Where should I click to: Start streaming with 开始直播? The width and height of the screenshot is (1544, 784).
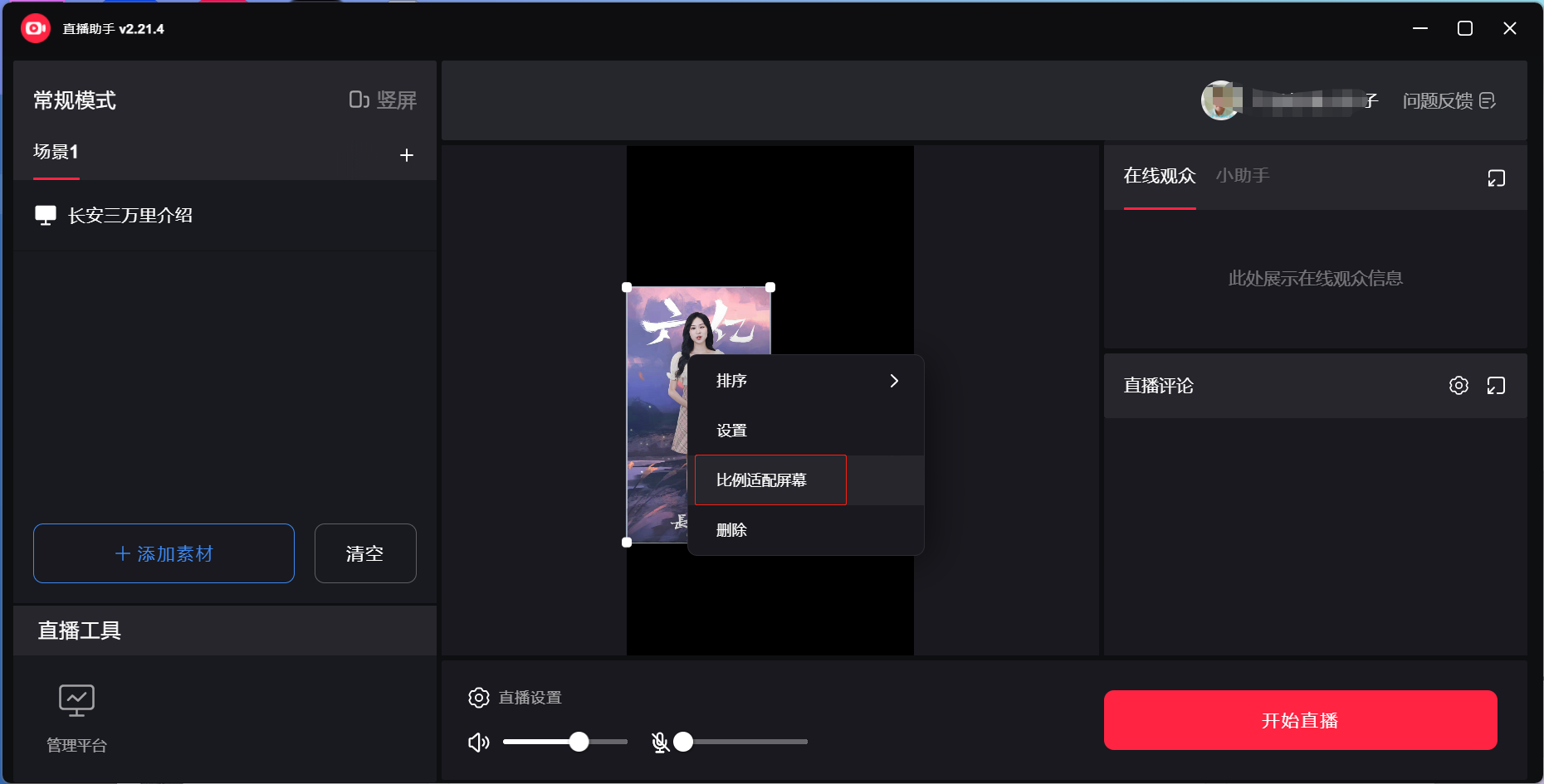1300,720
